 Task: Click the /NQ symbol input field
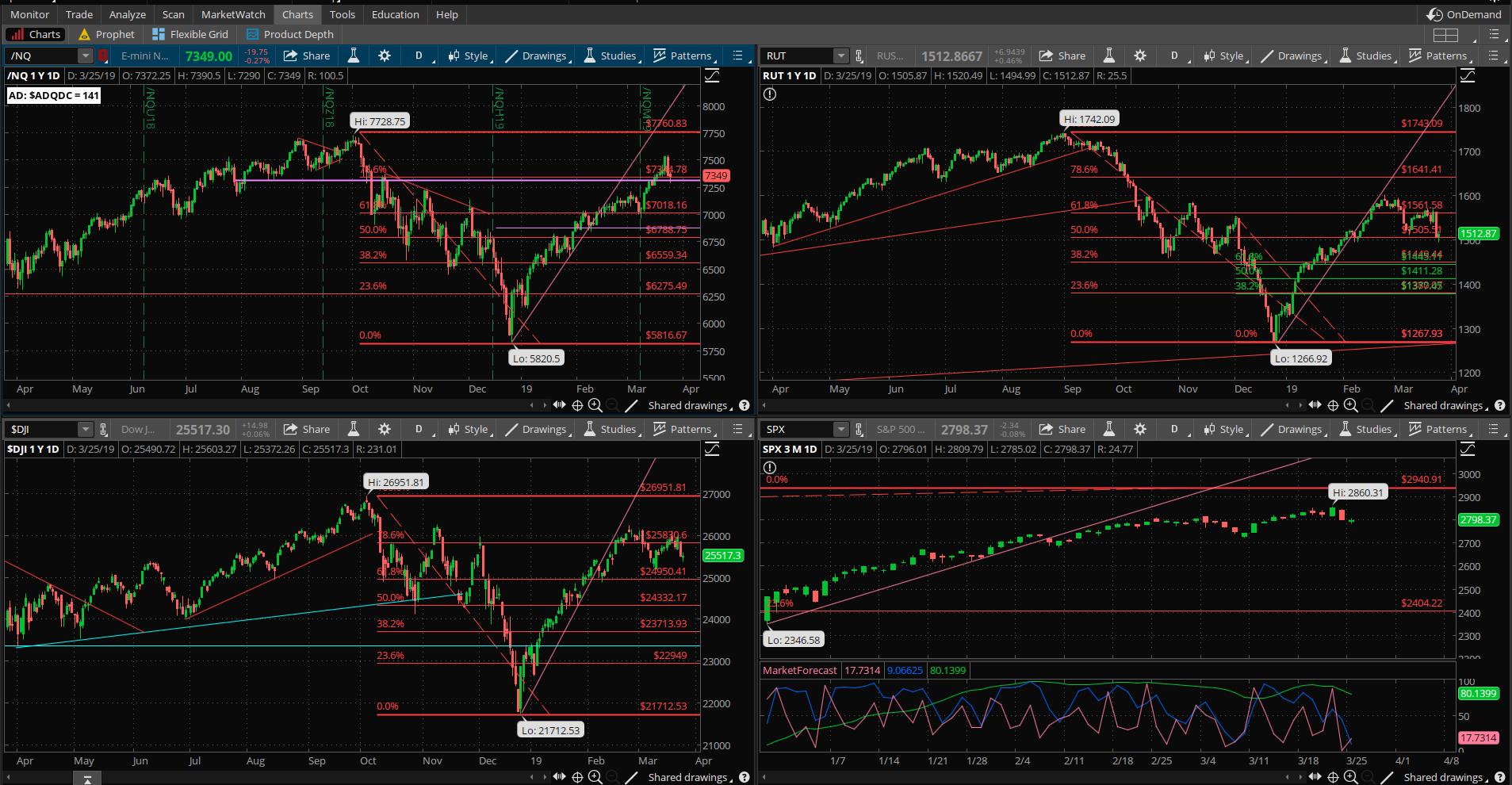pyautogui.click(x=43, y=56)
